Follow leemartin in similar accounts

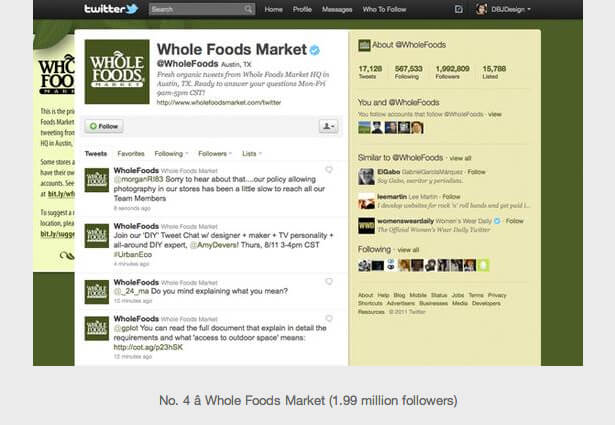pos(451,196)
